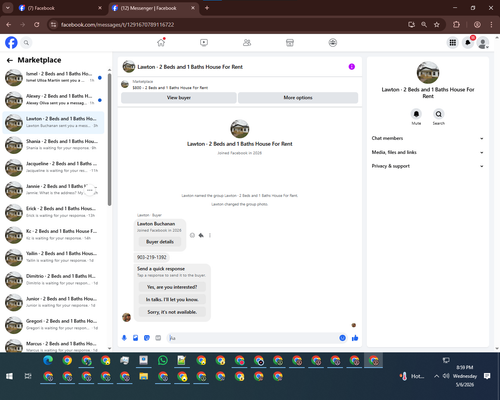Open the Shania conversation
The image size is (500, 400).
click(x=53, y=145)
